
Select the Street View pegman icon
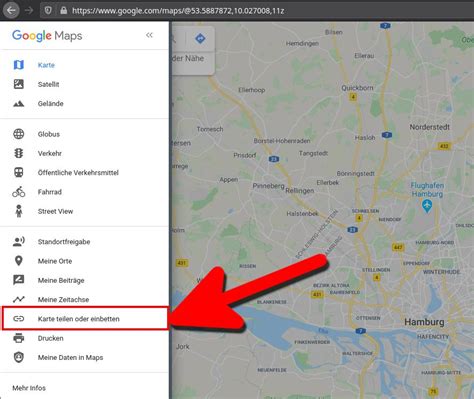point(19,211)
